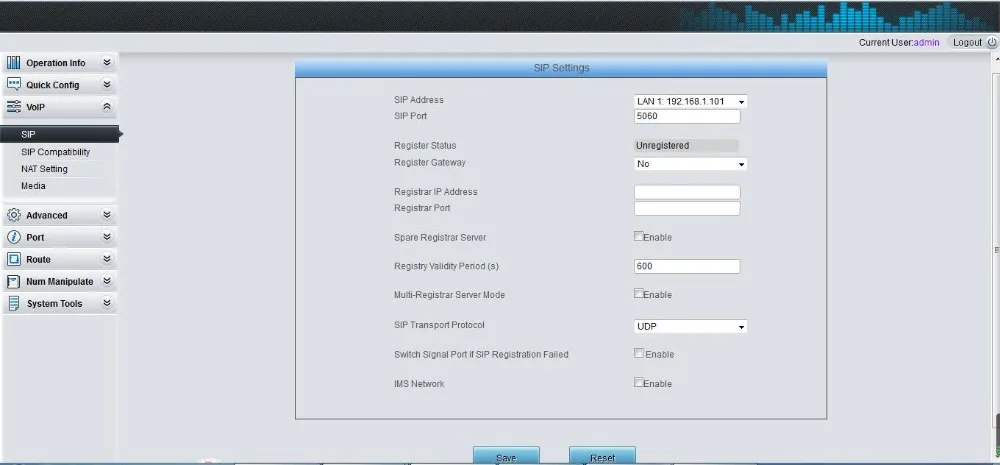
Task: Click the Registrar IP Address field
Action: (687, 192)
